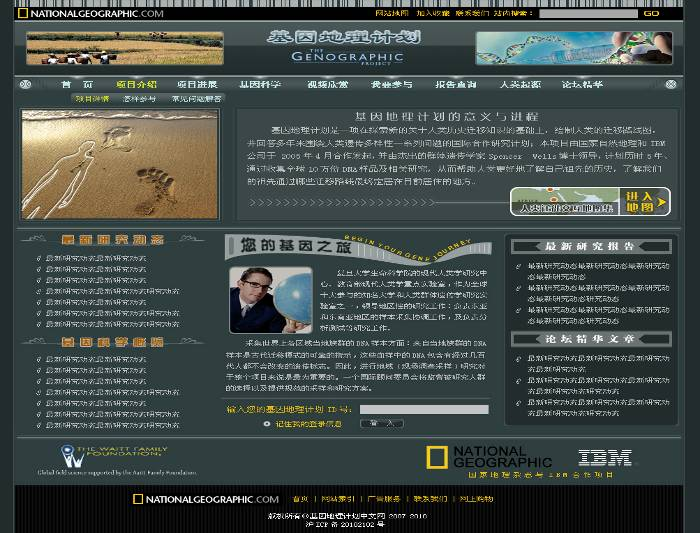700x533 pixels.
Task: Click the round ornament icon left of the 首页 tab
Action: click(25, 84)
